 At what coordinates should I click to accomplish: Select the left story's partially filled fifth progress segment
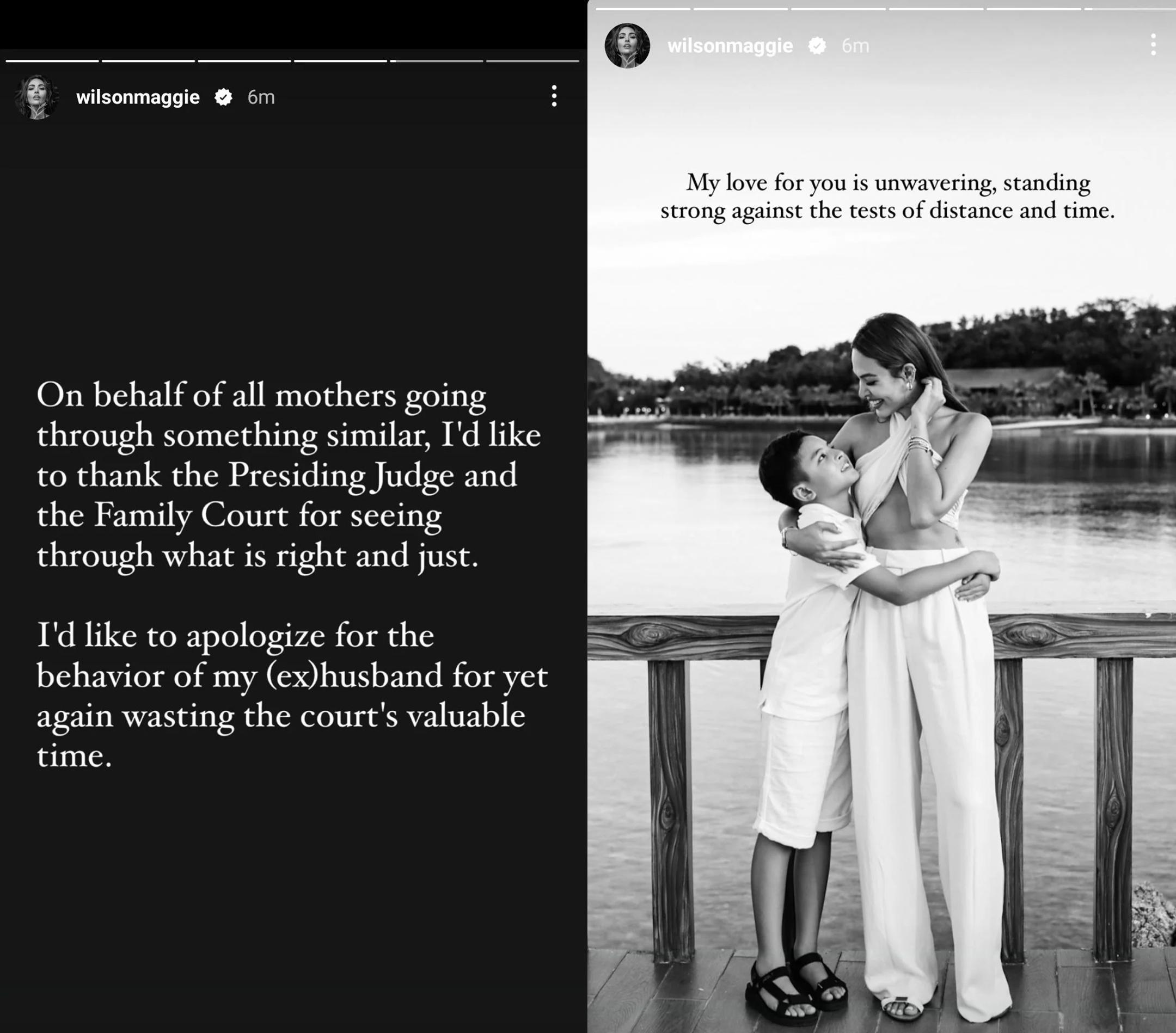tap(437, 60)
